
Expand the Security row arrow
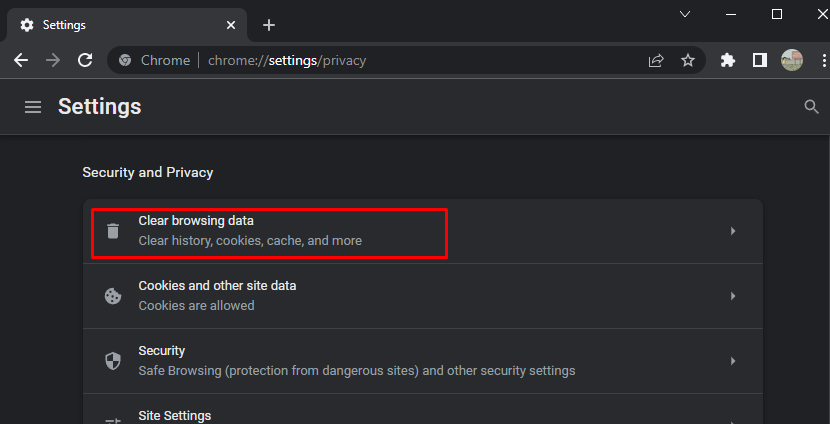tap(733, 361)
